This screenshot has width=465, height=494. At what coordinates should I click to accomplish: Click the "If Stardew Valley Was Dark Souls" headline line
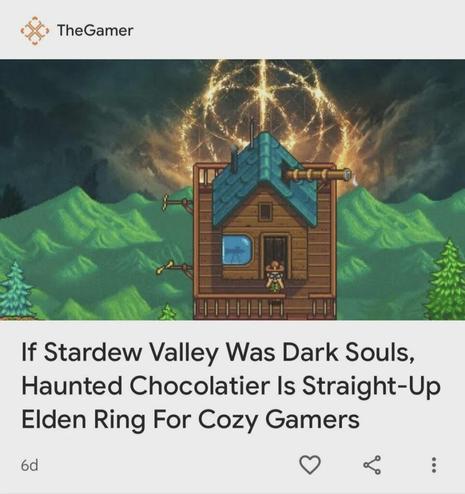point(218,352)
